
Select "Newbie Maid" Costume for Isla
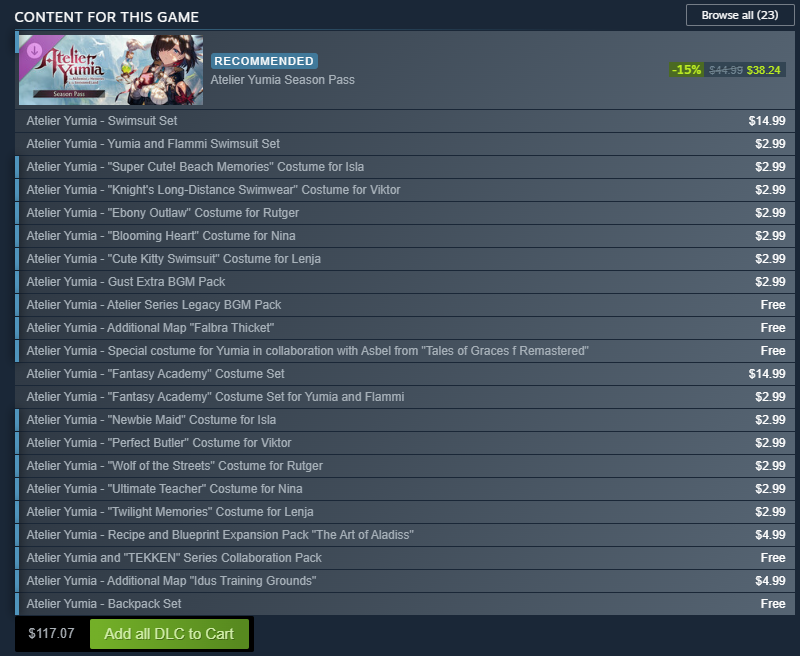point(405,419)
